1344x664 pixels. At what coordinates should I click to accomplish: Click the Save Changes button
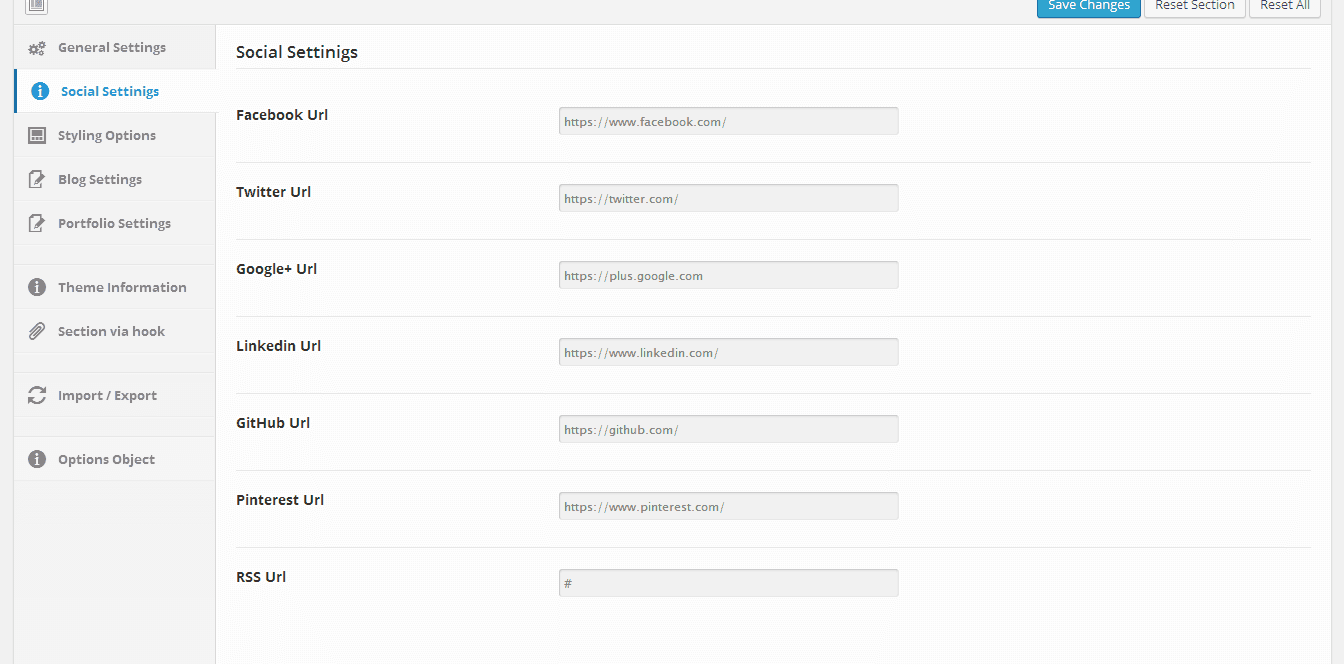pyautogui.click(x=1088, y=7)
